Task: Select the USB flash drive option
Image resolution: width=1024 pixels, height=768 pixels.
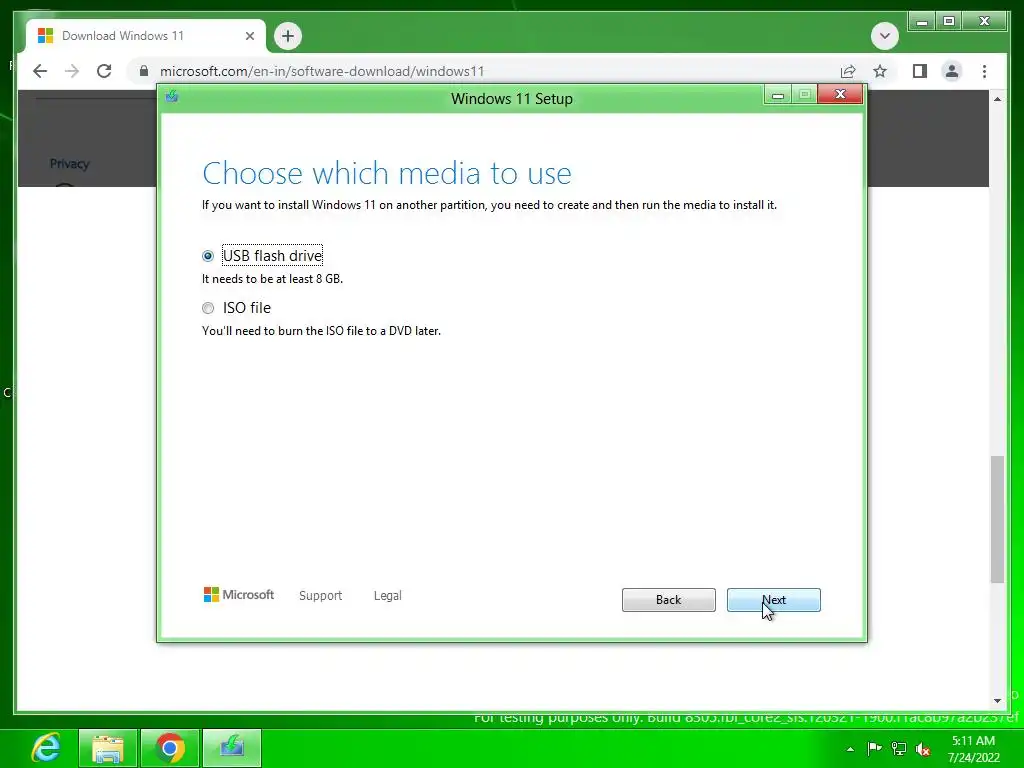Action: (208, 256)
